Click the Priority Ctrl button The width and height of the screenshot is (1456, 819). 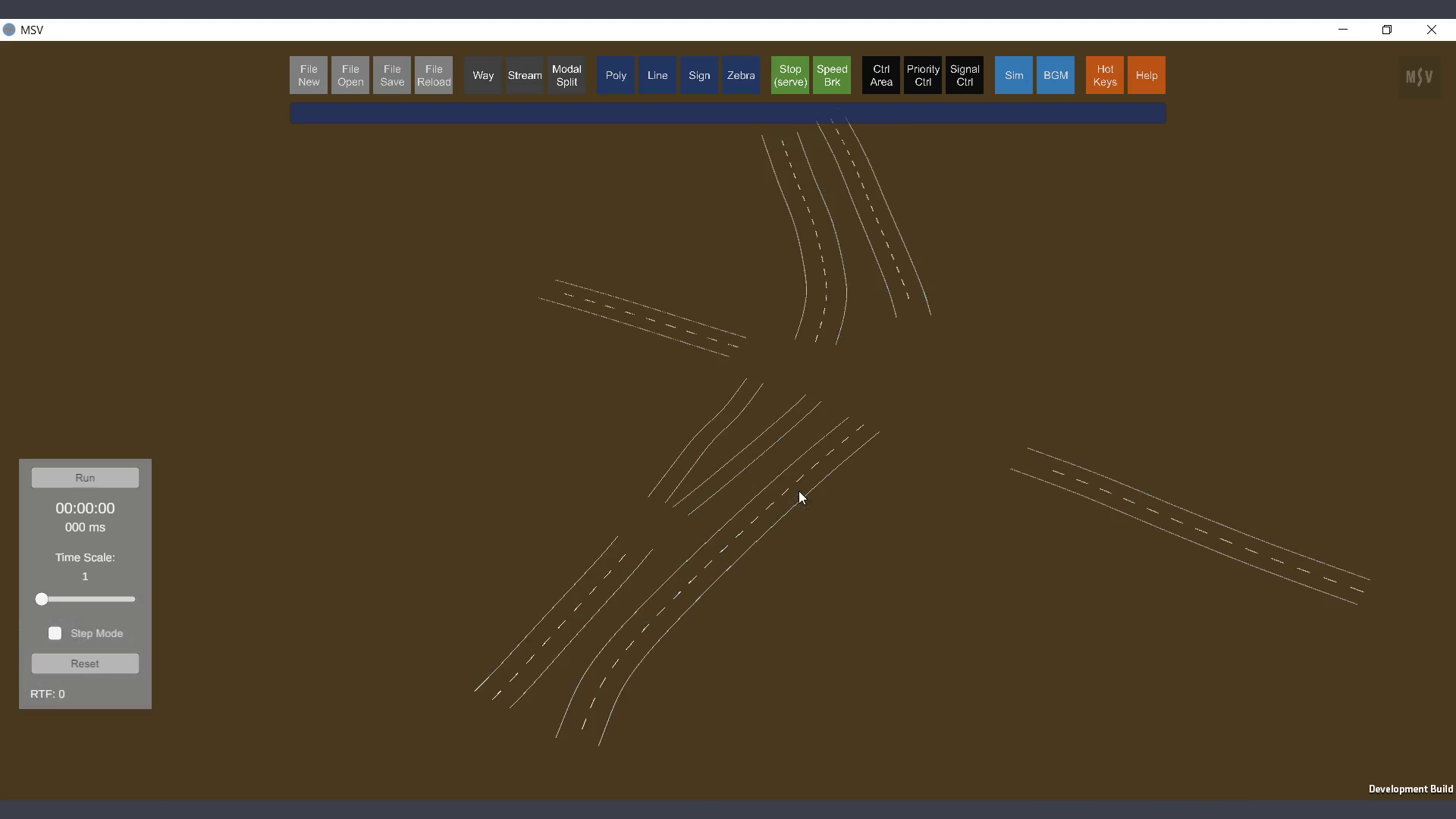click(923, 75)
